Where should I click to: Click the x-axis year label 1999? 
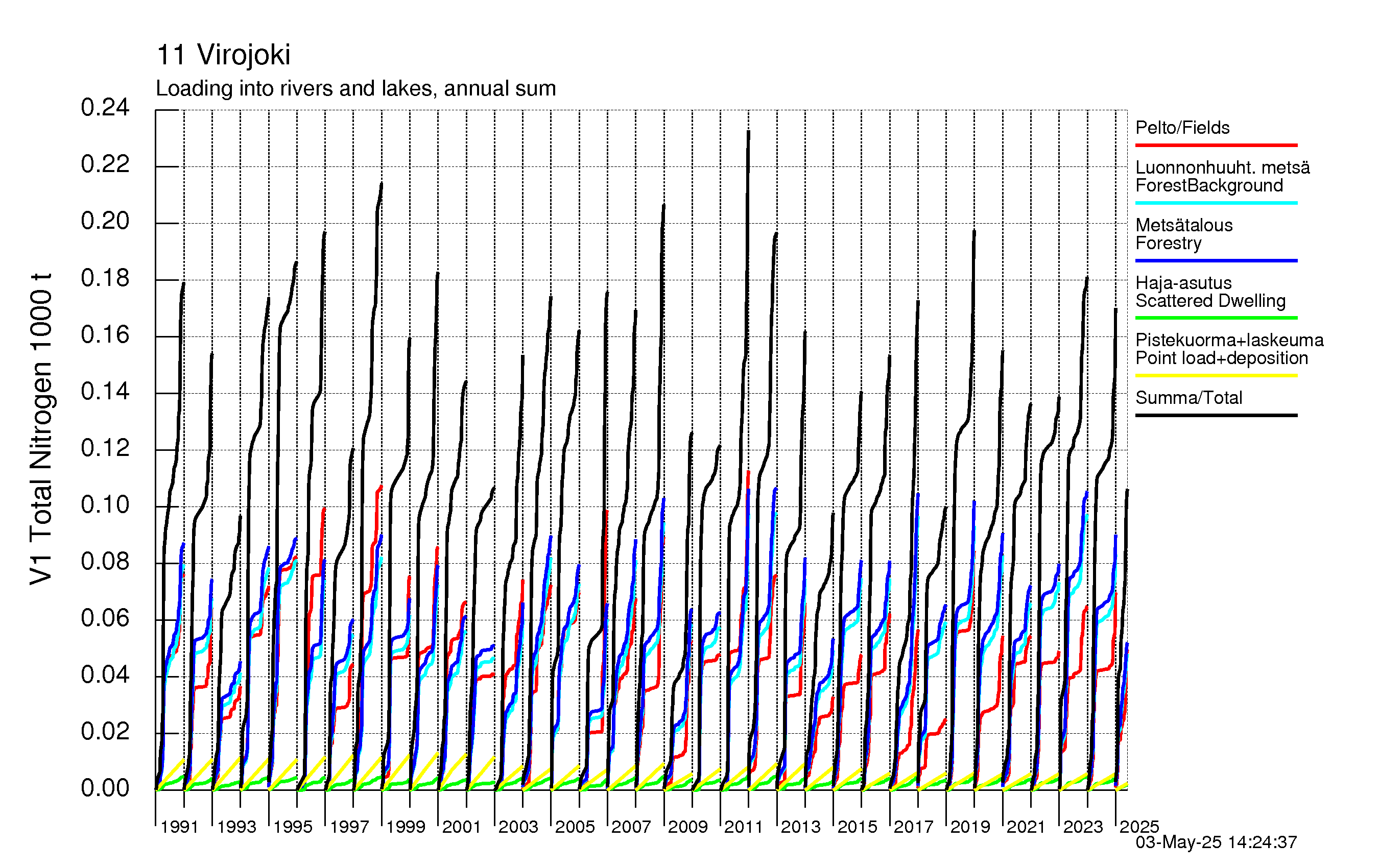pos(406,827)
